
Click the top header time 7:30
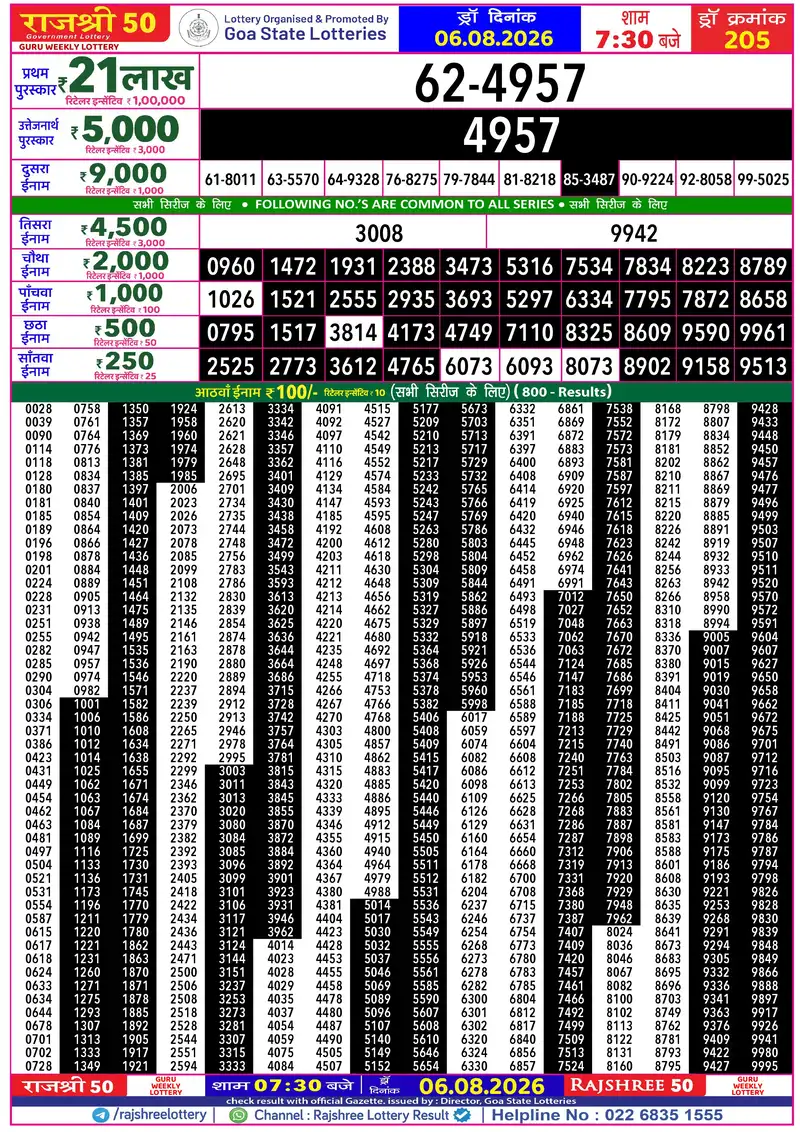[624, 39]
